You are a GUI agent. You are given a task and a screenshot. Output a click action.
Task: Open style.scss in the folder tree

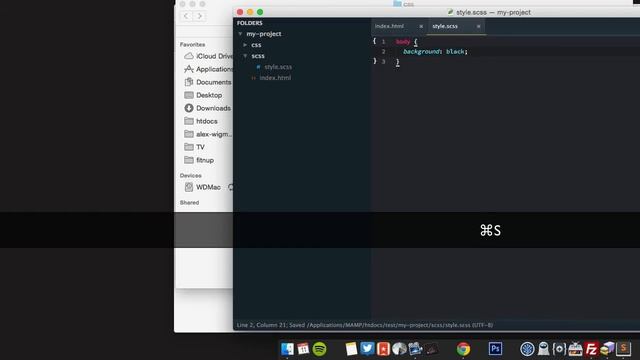[278, 67]
